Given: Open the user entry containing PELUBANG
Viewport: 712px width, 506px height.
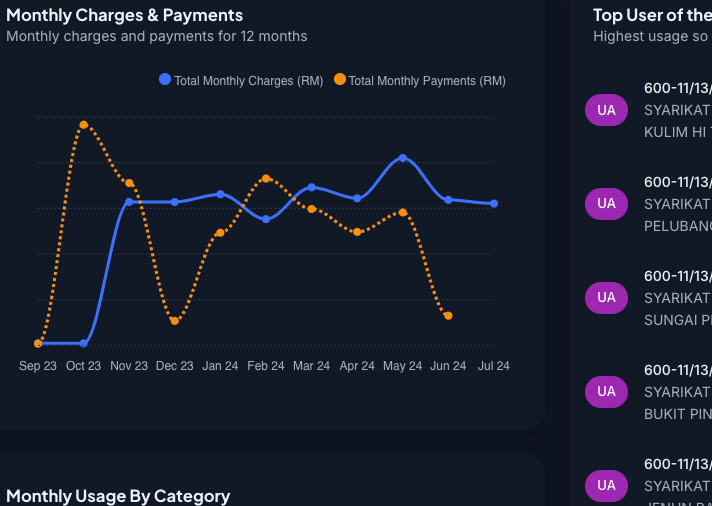Looking at the screenshot, I should click(677, 203).
